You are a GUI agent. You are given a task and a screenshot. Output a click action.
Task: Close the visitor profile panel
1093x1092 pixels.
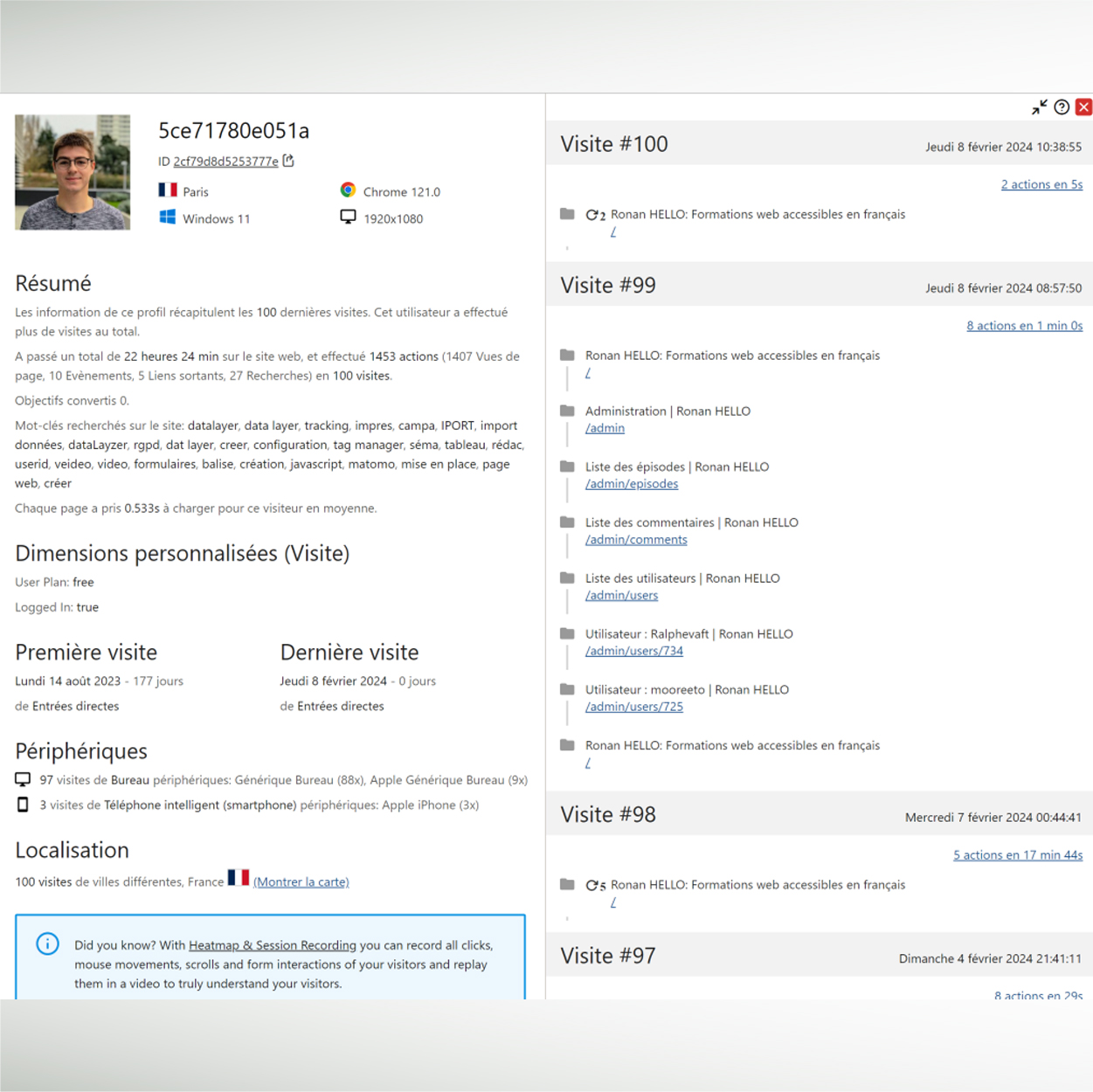[1083, 107]
